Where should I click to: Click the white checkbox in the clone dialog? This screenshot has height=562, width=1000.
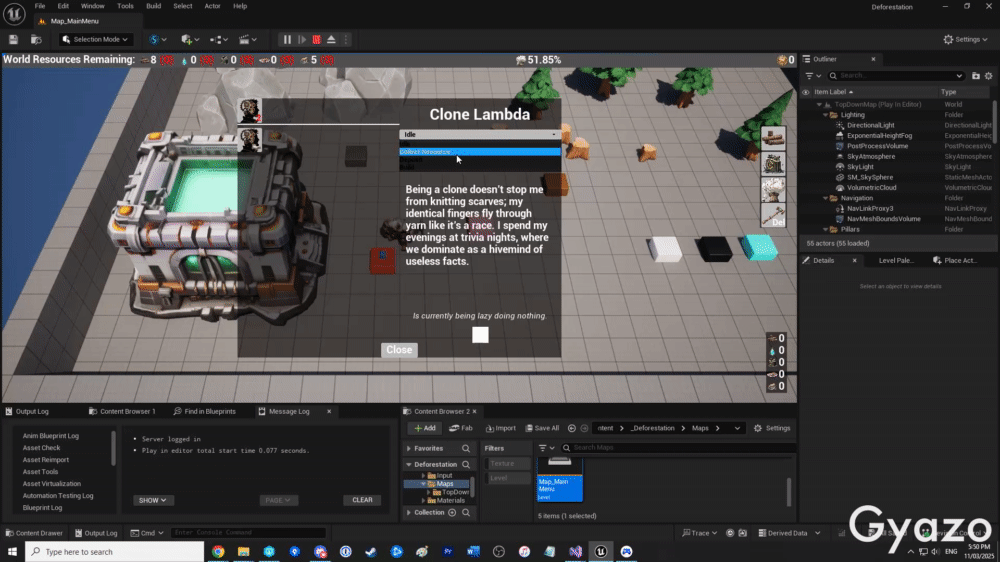[x=480, y=335]
